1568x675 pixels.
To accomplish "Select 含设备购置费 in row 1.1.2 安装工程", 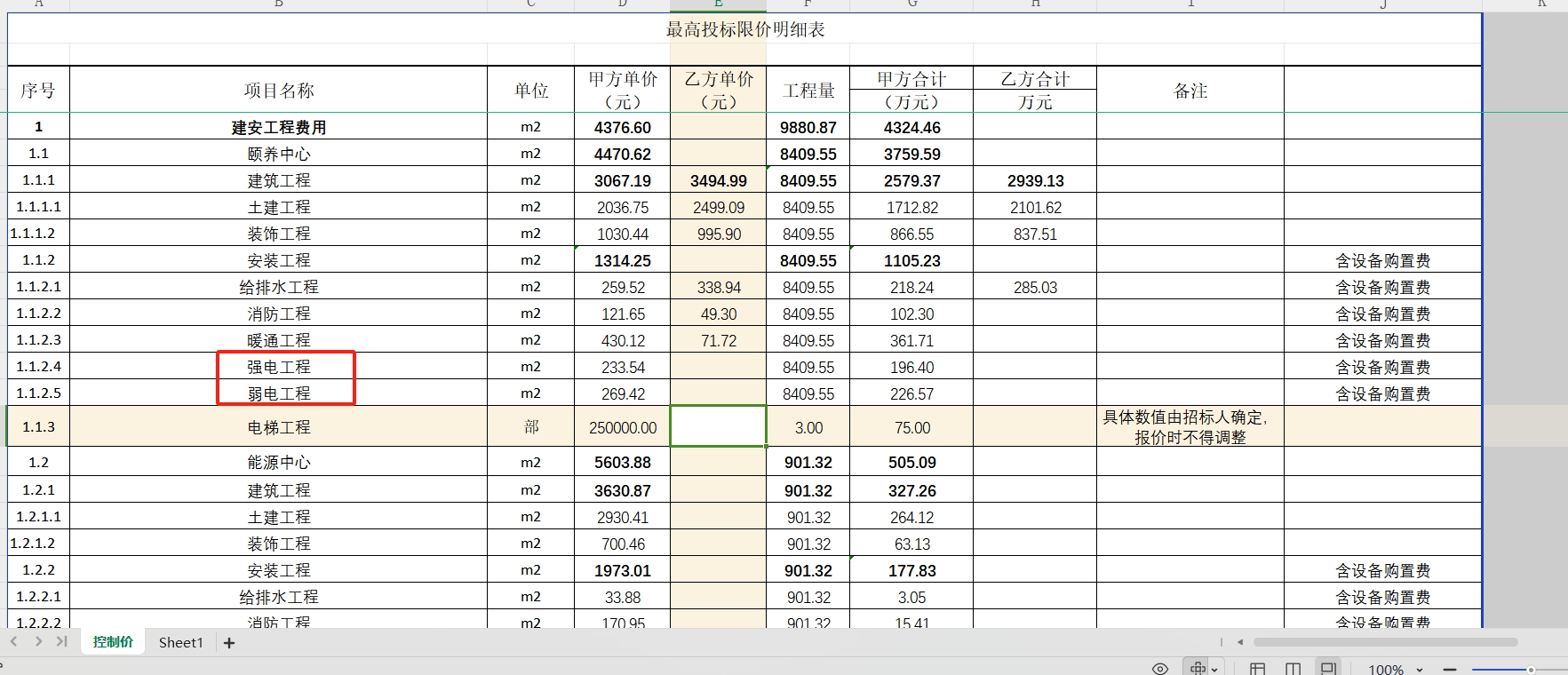I will (x=1382, y=260).
